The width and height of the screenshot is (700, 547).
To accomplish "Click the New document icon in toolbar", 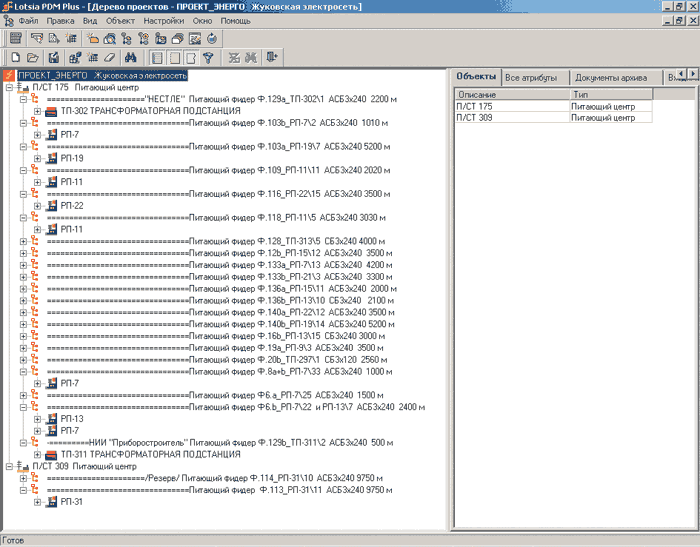I will 15,58.
